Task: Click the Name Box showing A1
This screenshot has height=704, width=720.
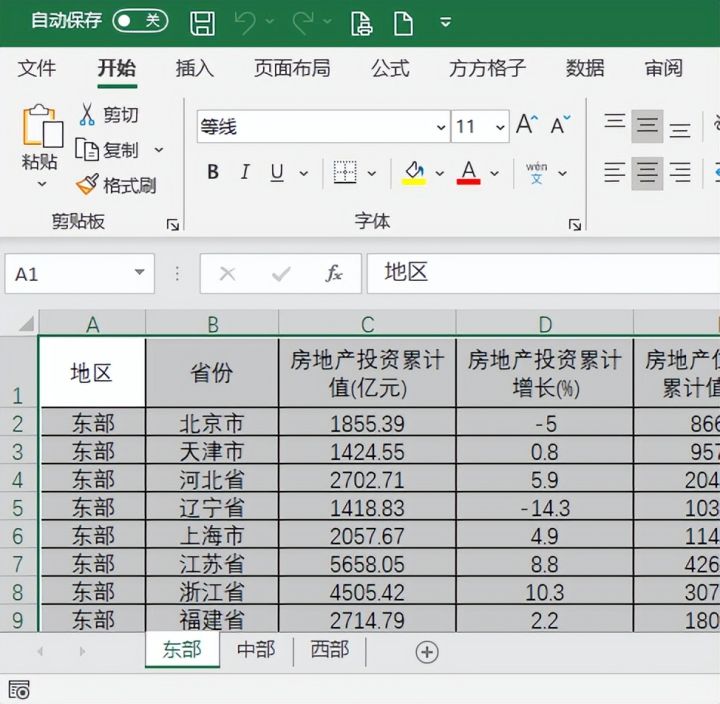Action: tap(79, 274)
